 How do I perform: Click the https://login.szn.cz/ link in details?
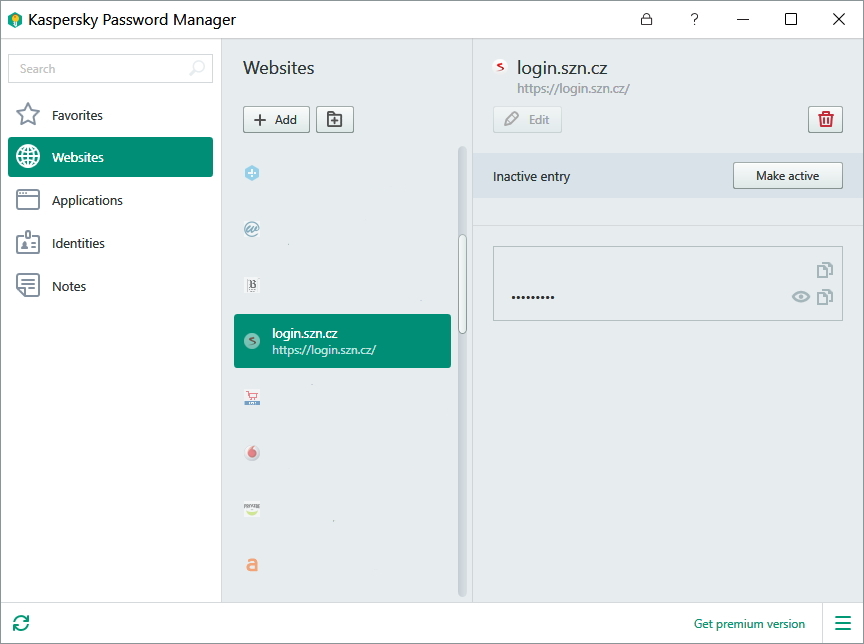pos(573,89)
